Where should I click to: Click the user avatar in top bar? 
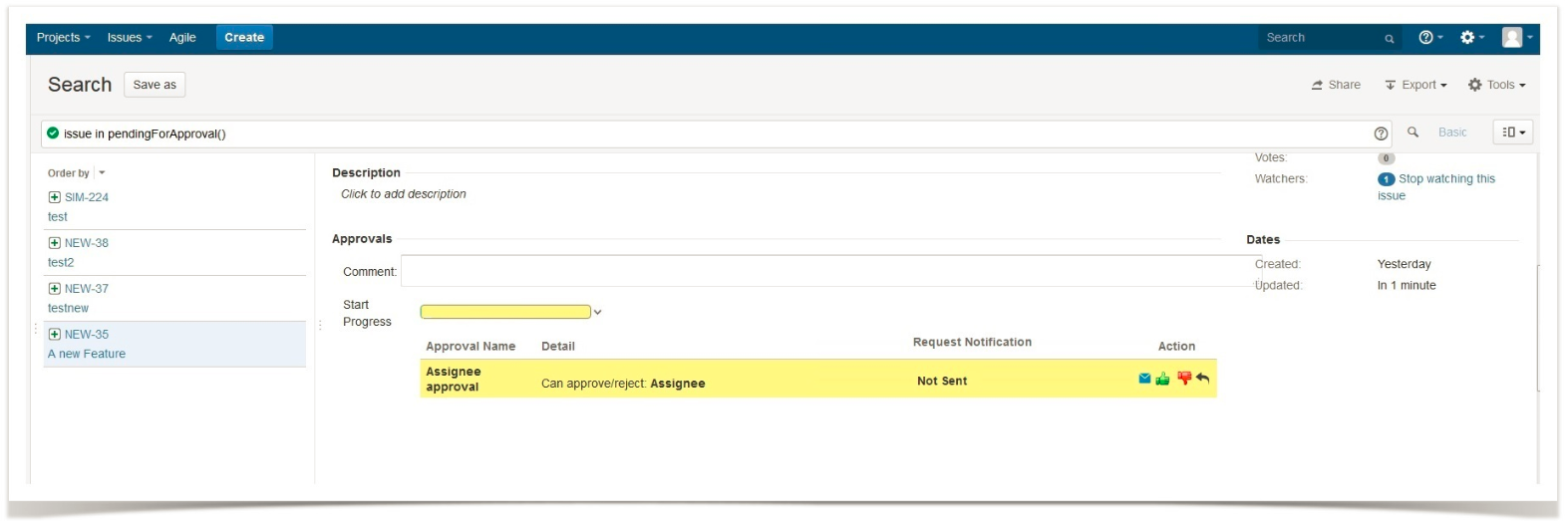coord(1514,38)
